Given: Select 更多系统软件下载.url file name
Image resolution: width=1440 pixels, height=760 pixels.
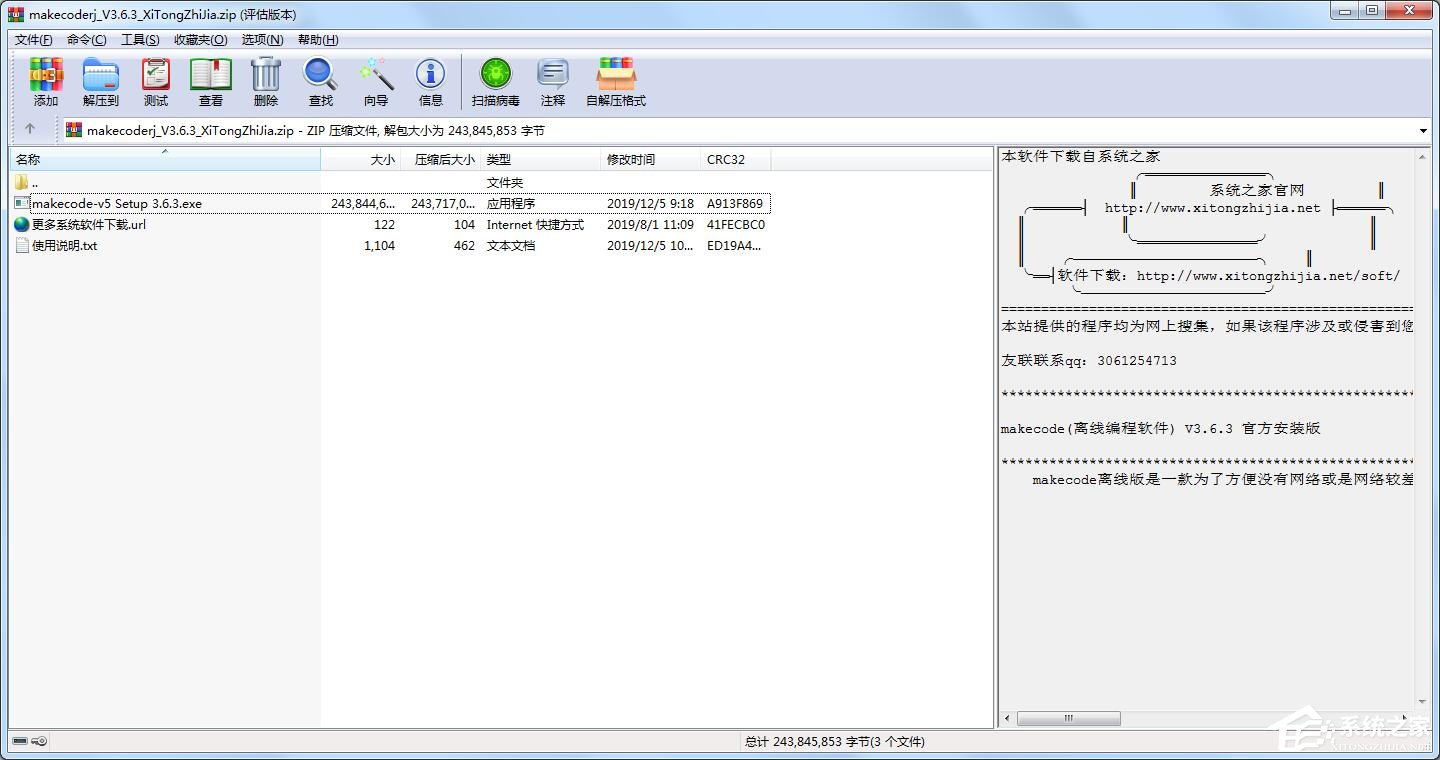Looking at the screenshot, I should click(x=89, y=224).
